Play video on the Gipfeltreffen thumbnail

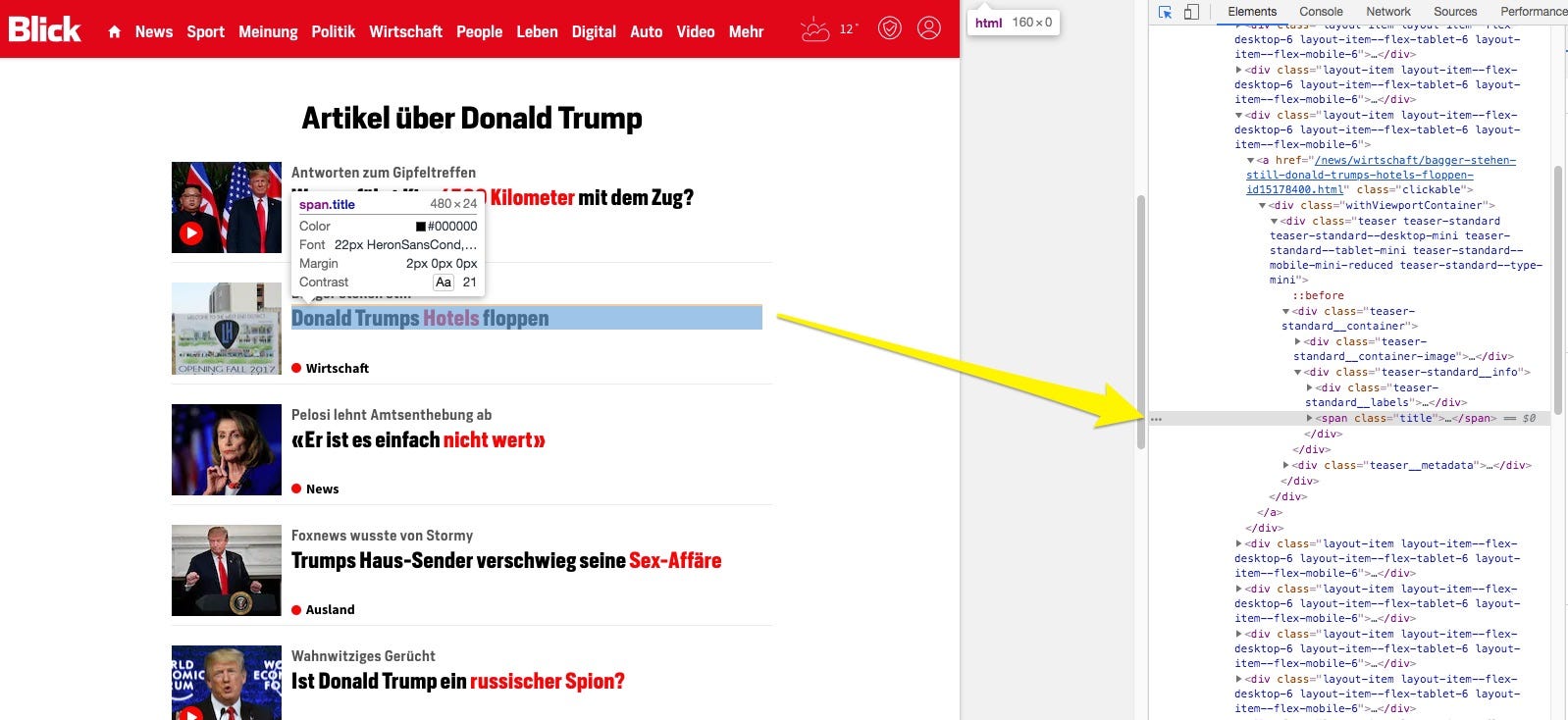click(191, 233)
